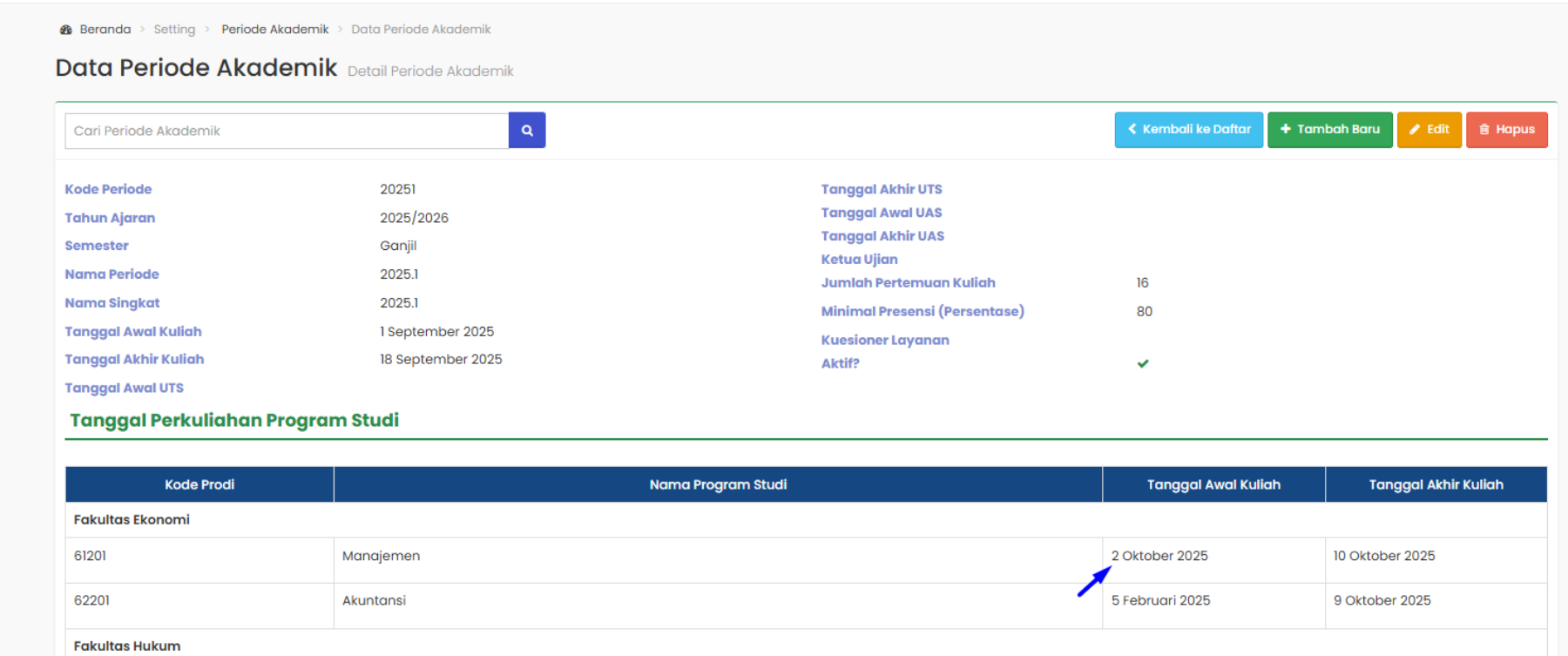Image resolution: width=1568 pixels, height=656 pixels.
Task: Click the 2 Oktober 2025 date cell
Action: 1159,556
